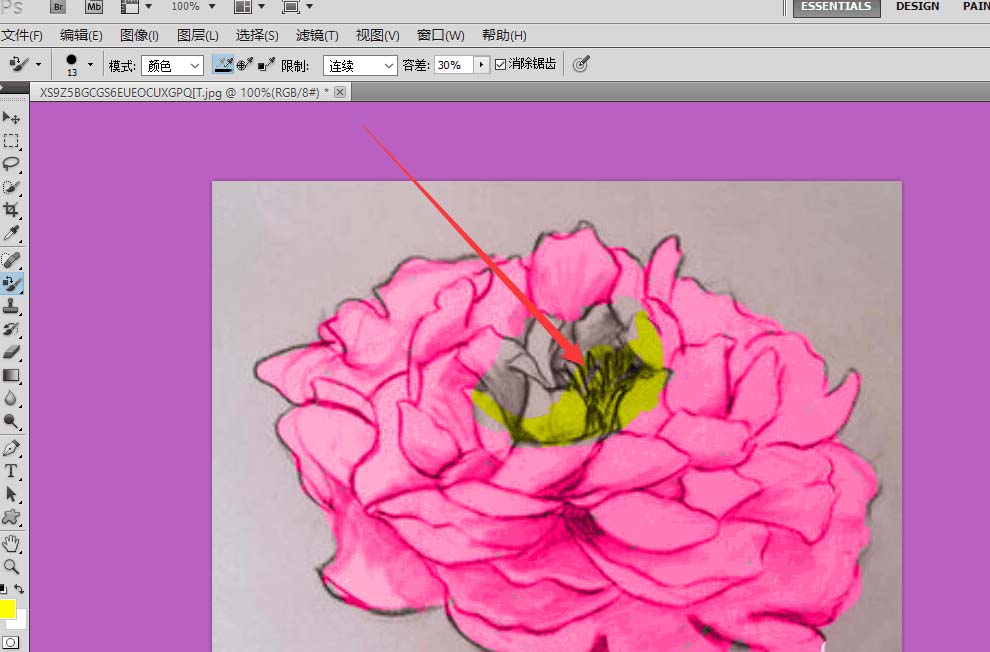Select the Zoom tool

coord(11,566)
